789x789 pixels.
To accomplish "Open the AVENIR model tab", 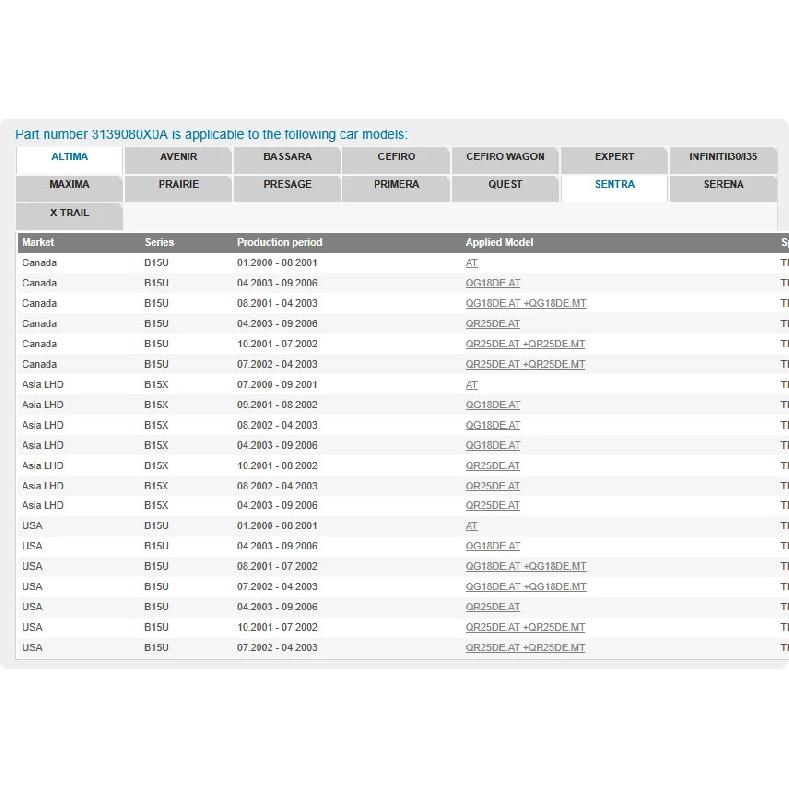I will point(179,160).
